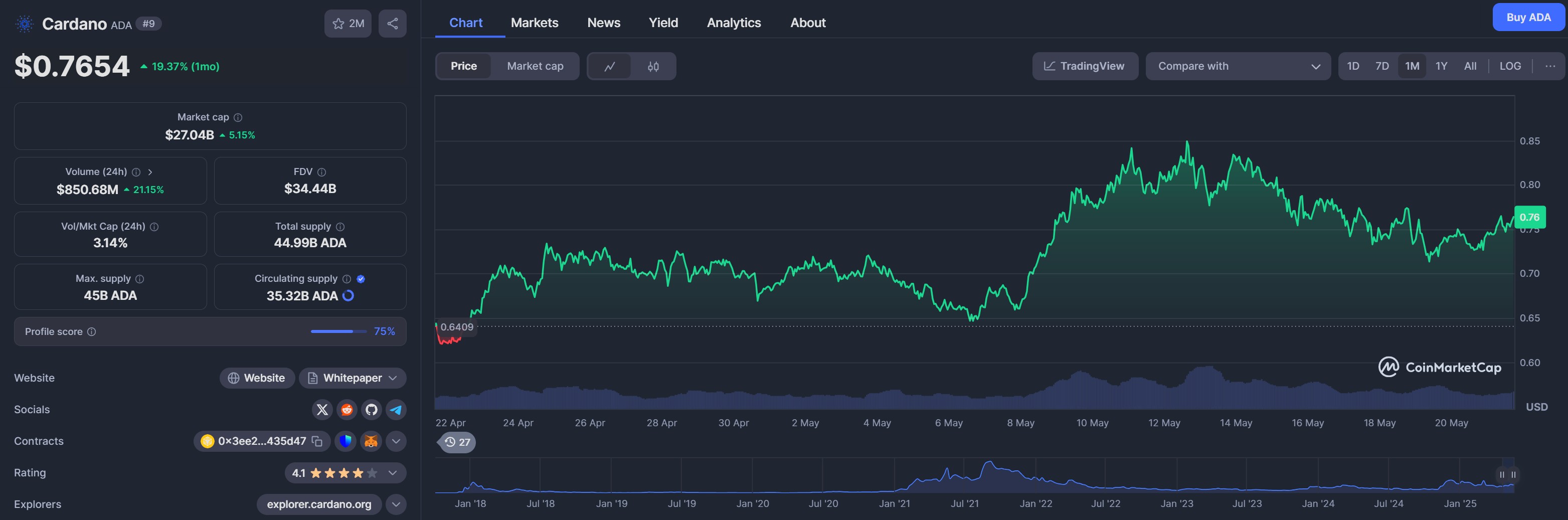Select the 1Y time range
Screen dimensions: 1568x520
1442,66
